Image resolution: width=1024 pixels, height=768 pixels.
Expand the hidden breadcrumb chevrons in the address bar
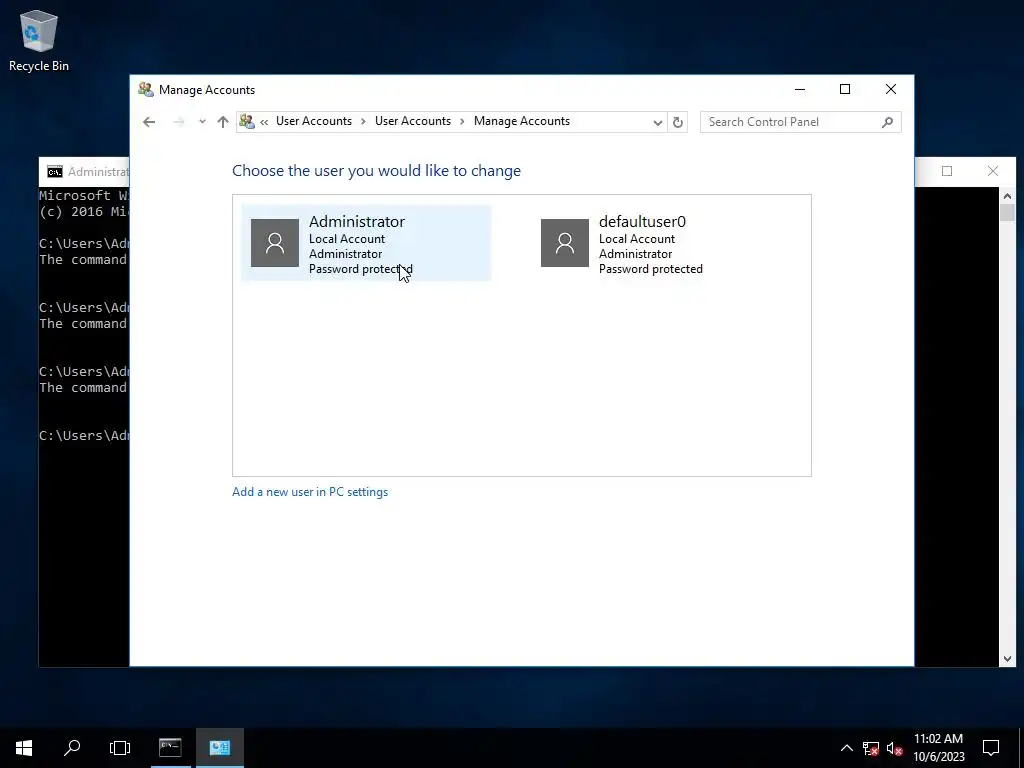tap(264, 121)
